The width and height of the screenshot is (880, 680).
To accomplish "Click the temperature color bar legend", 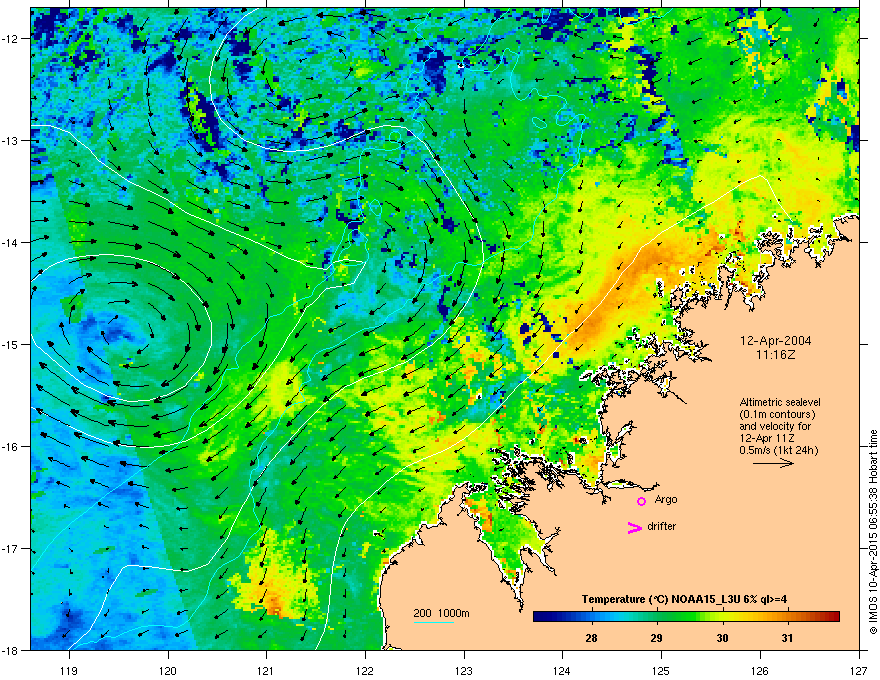I will point(686,617).
